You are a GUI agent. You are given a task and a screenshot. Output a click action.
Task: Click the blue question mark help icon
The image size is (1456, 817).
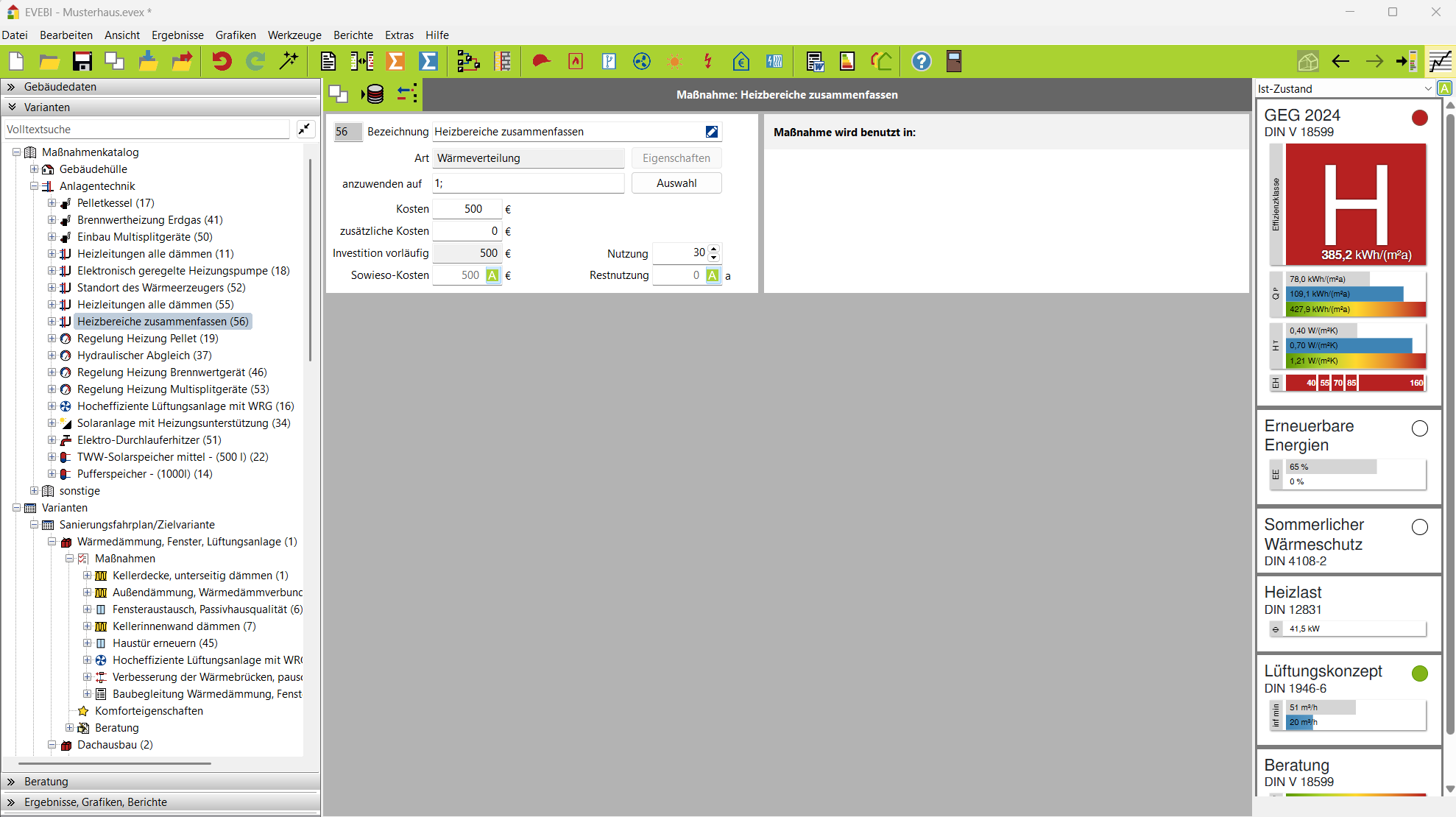(x=921, y=62)
